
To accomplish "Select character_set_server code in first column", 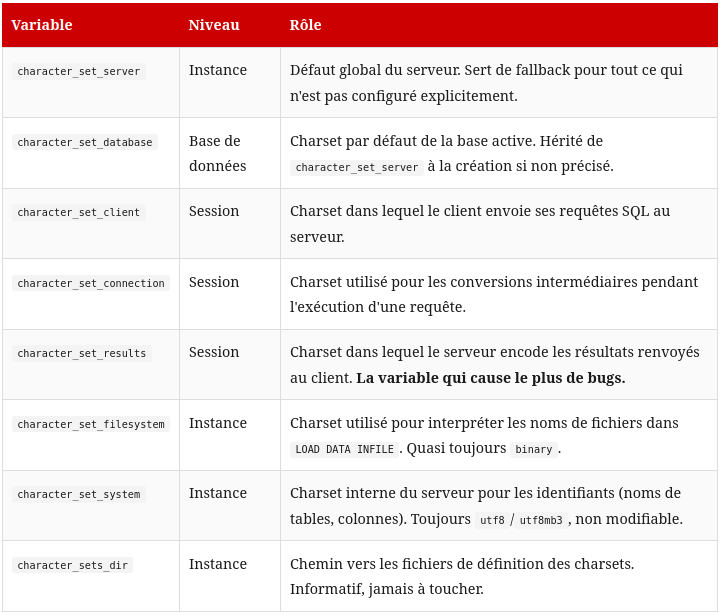I will coord(79,72).
